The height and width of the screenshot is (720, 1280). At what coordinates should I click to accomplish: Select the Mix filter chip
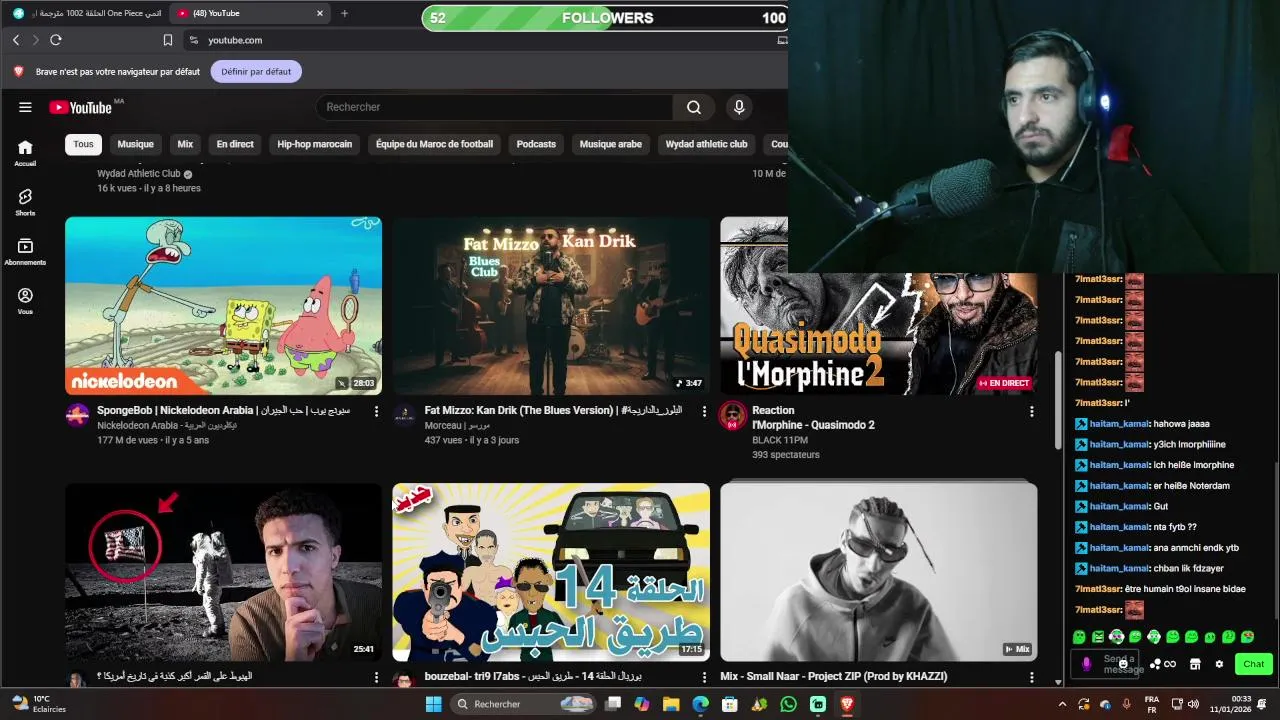tap(185, 144)
